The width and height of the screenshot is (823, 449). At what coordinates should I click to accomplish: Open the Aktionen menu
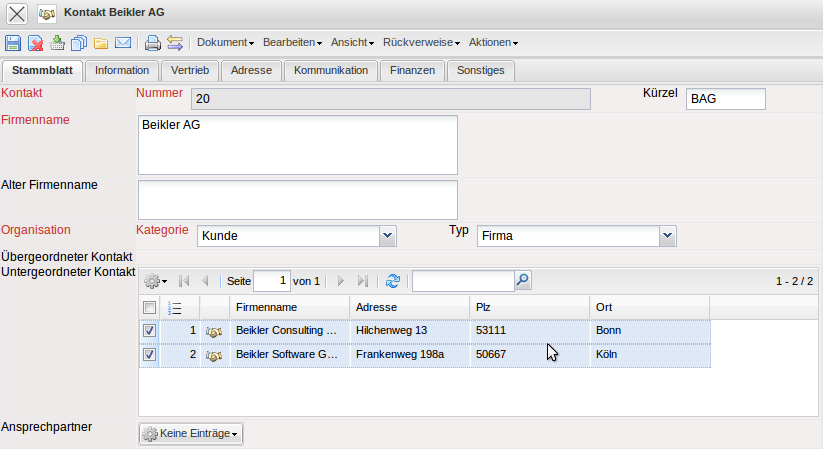(493, 43)
